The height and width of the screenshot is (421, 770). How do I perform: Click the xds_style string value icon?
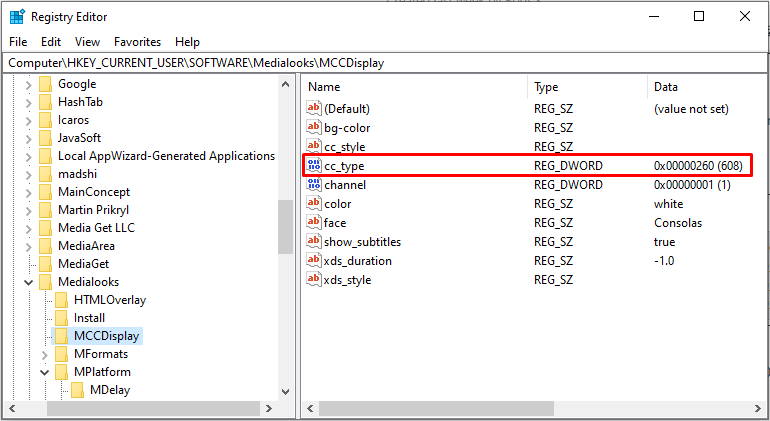[x=313, y=280]
